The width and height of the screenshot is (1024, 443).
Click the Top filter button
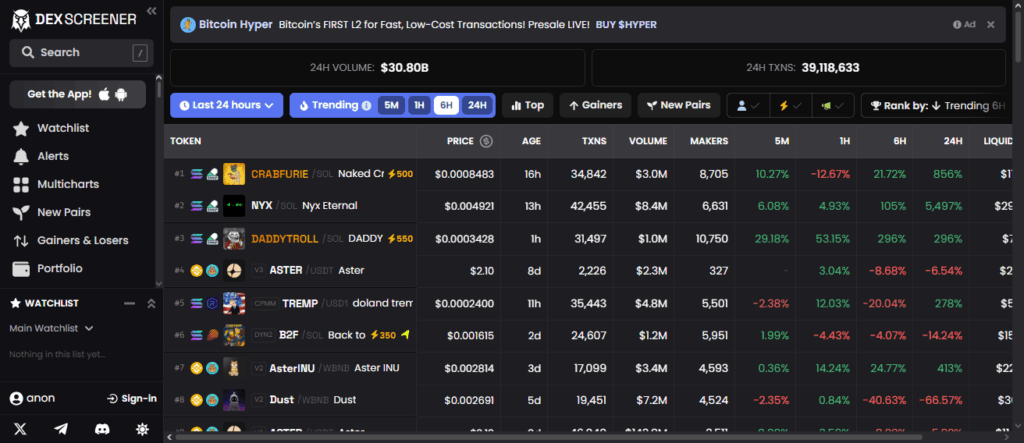(527, 105)
